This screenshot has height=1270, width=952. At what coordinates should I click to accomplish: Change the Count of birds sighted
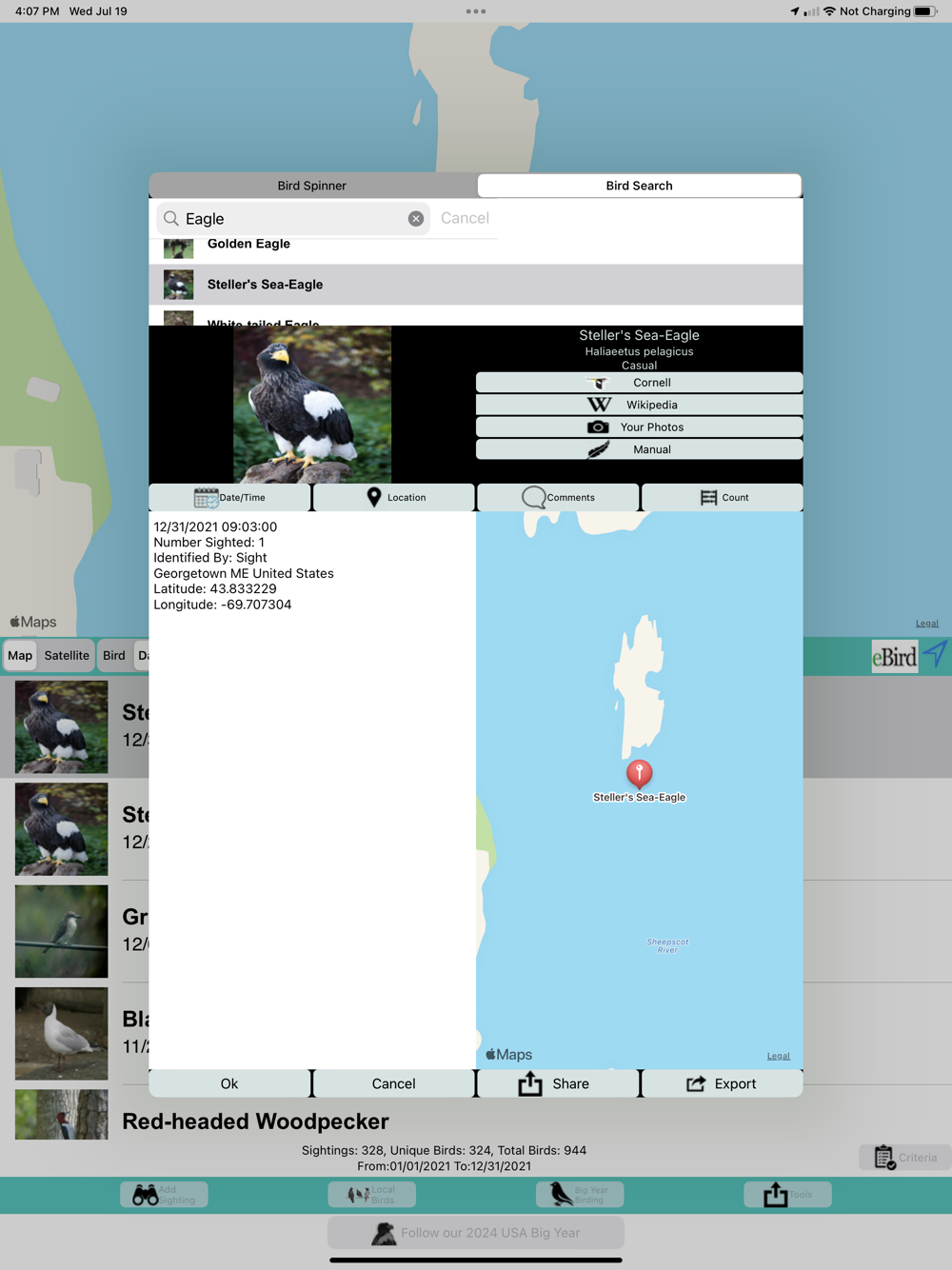(x=723, y=498)
